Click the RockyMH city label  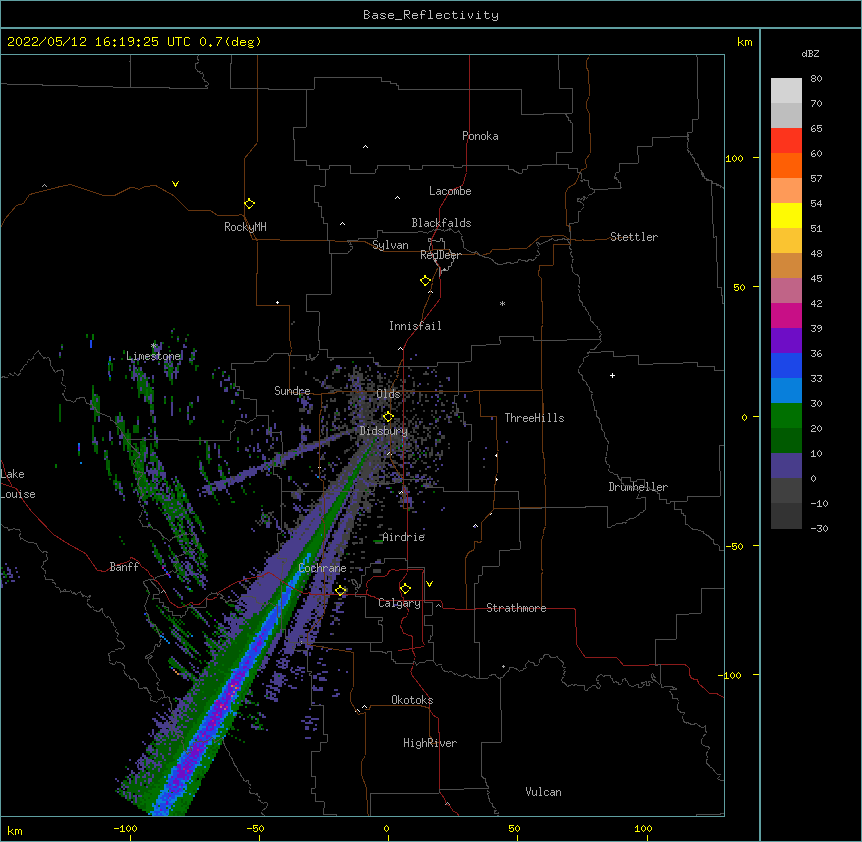(245, 227)
